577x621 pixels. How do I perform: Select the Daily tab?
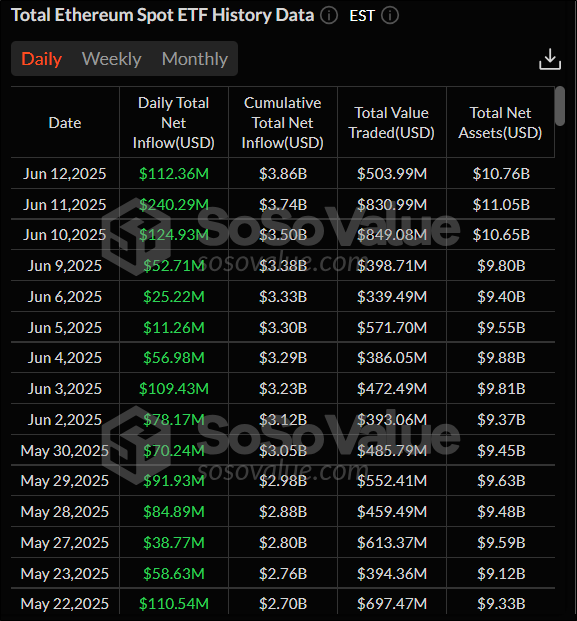42,59
